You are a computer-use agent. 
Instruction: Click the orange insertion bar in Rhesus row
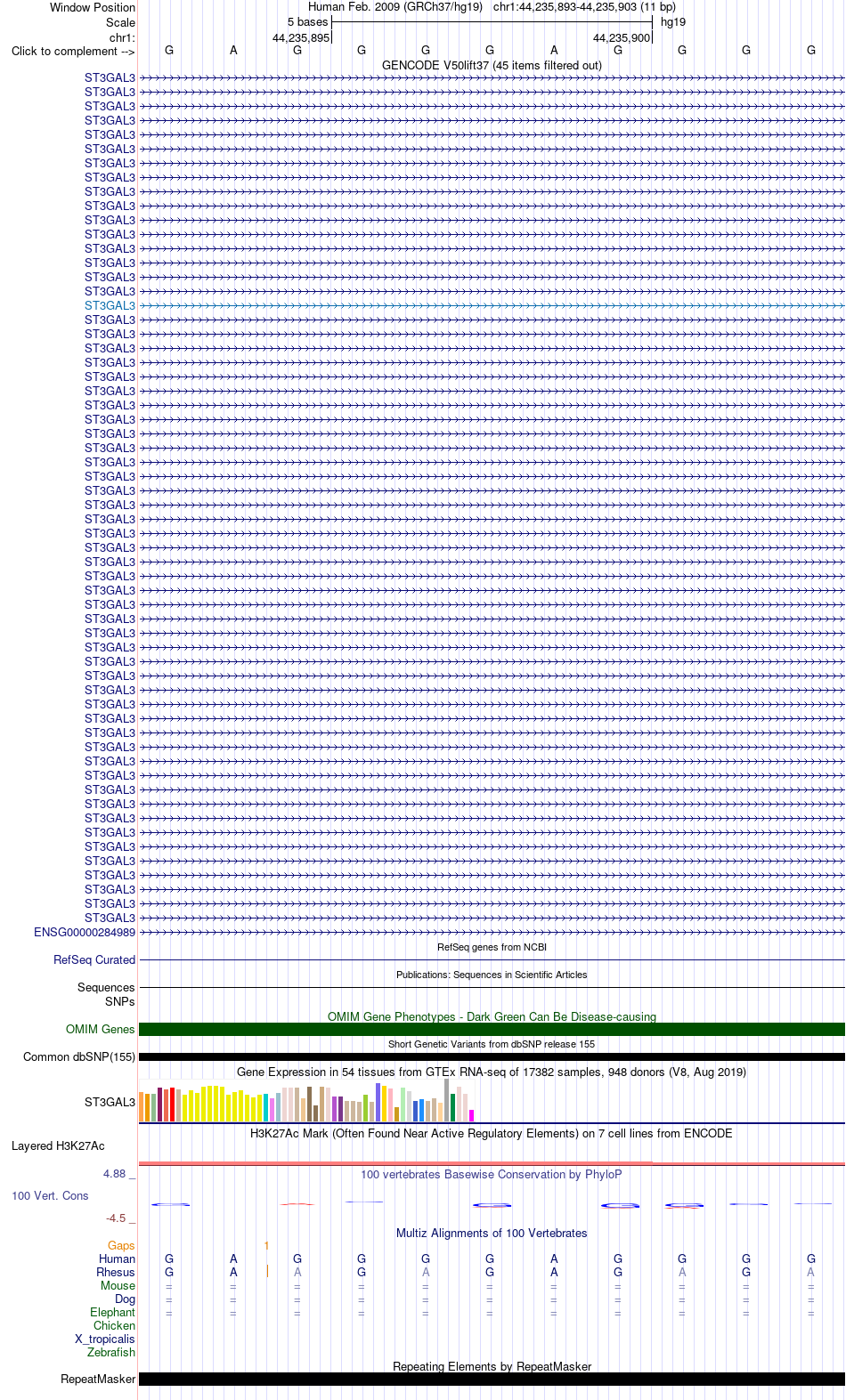point(267,1272)
